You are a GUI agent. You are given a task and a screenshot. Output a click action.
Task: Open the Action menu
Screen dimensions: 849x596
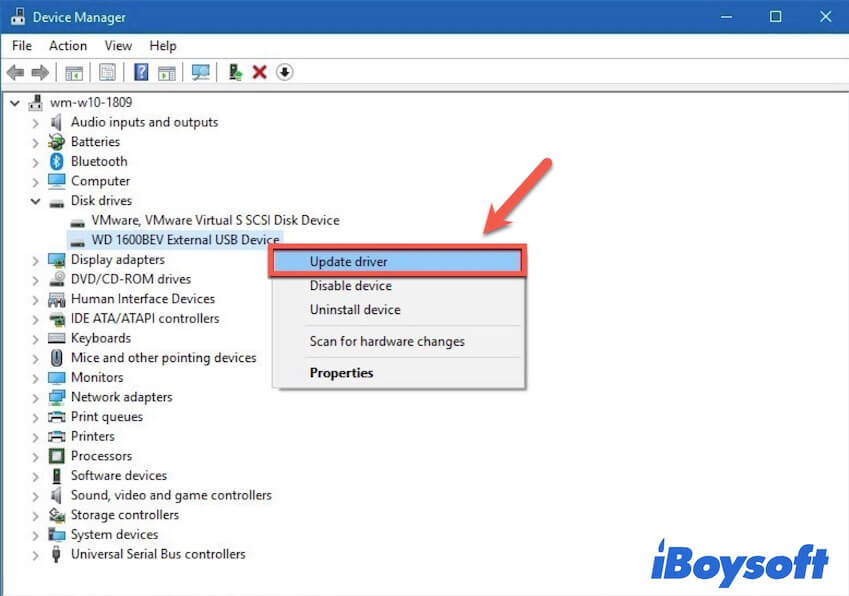coord(67,45)
